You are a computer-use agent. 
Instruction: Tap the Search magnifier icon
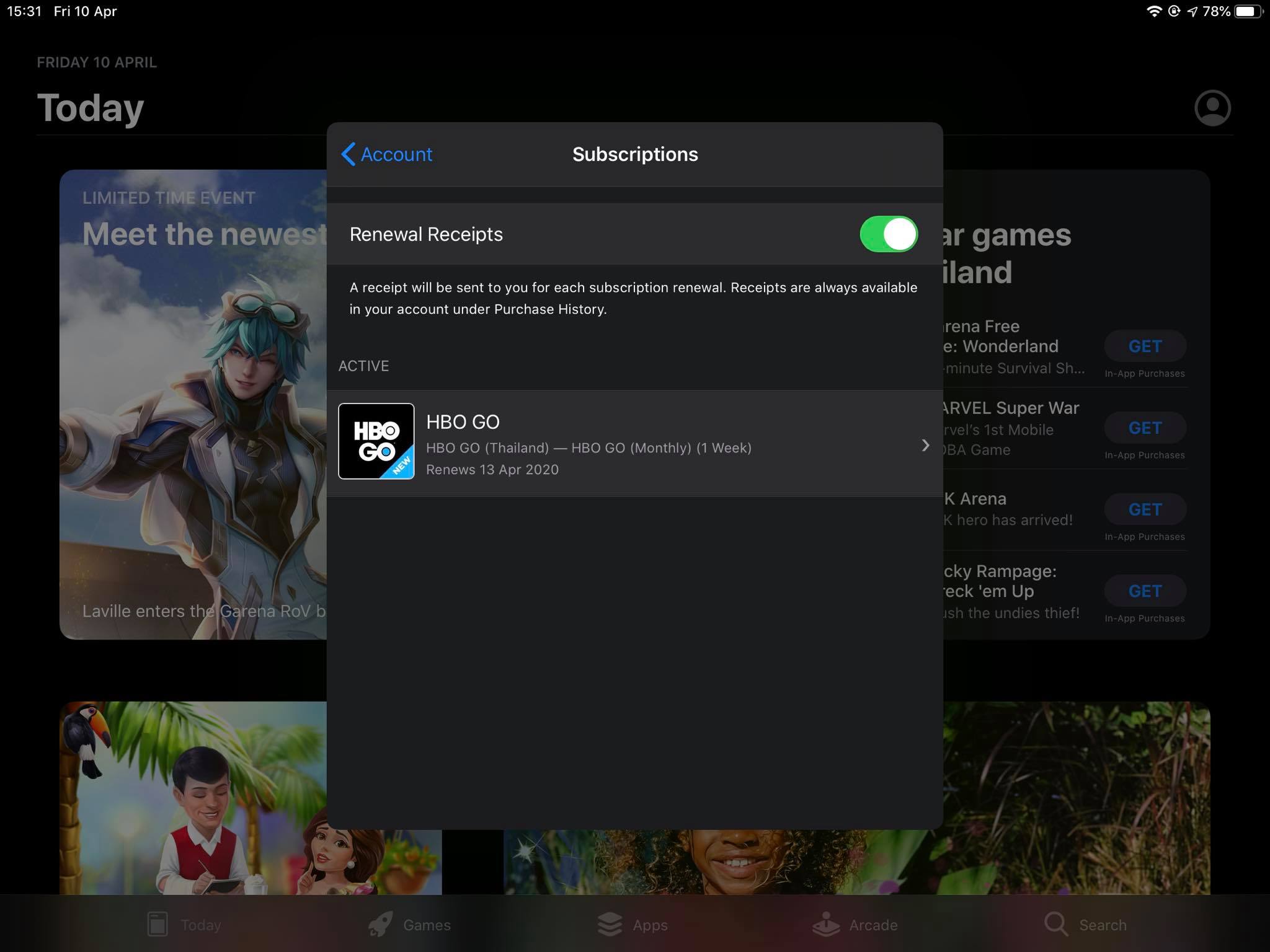click(x=1055, y=924)
